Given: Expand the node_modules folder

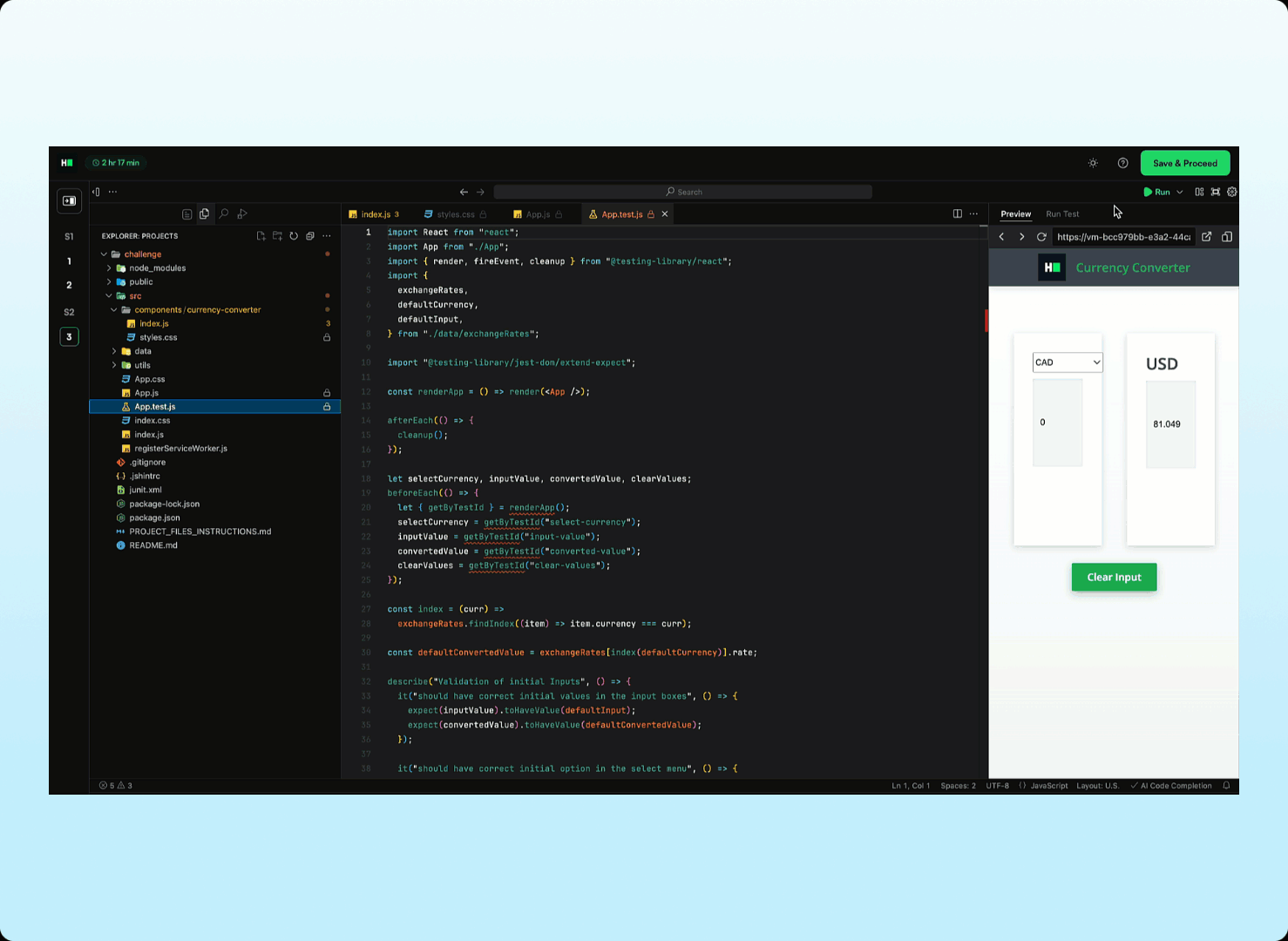Looking at the screenshot, I should [x=109, y=268].
